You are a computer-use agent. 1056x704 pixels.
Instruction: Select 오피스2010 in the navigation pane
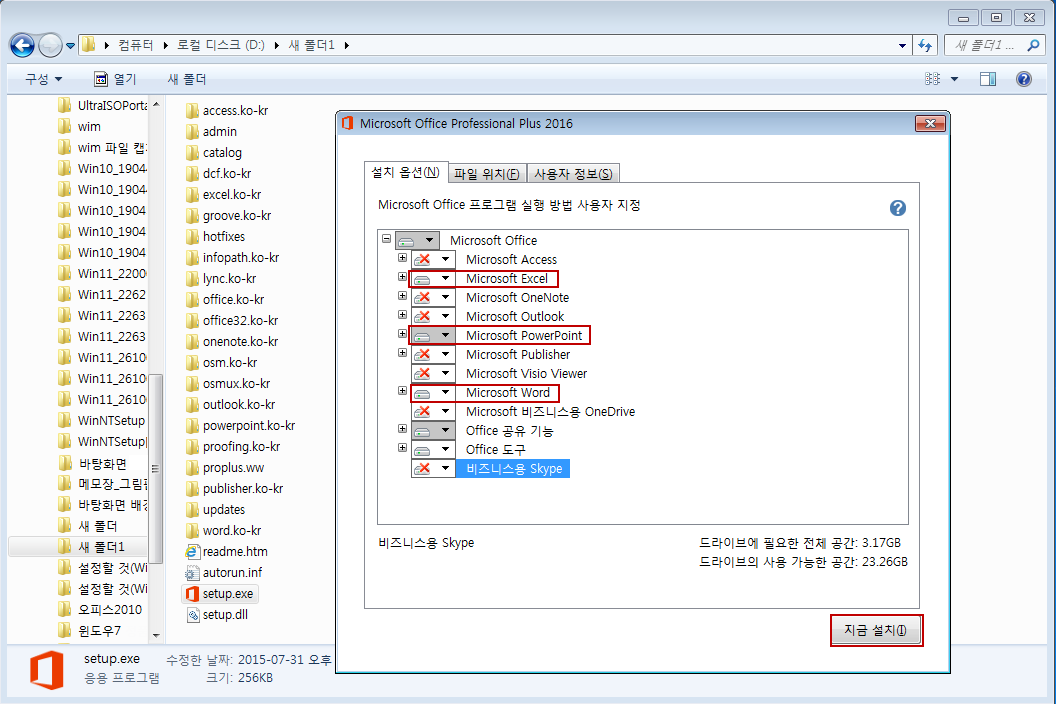(100, 609)
